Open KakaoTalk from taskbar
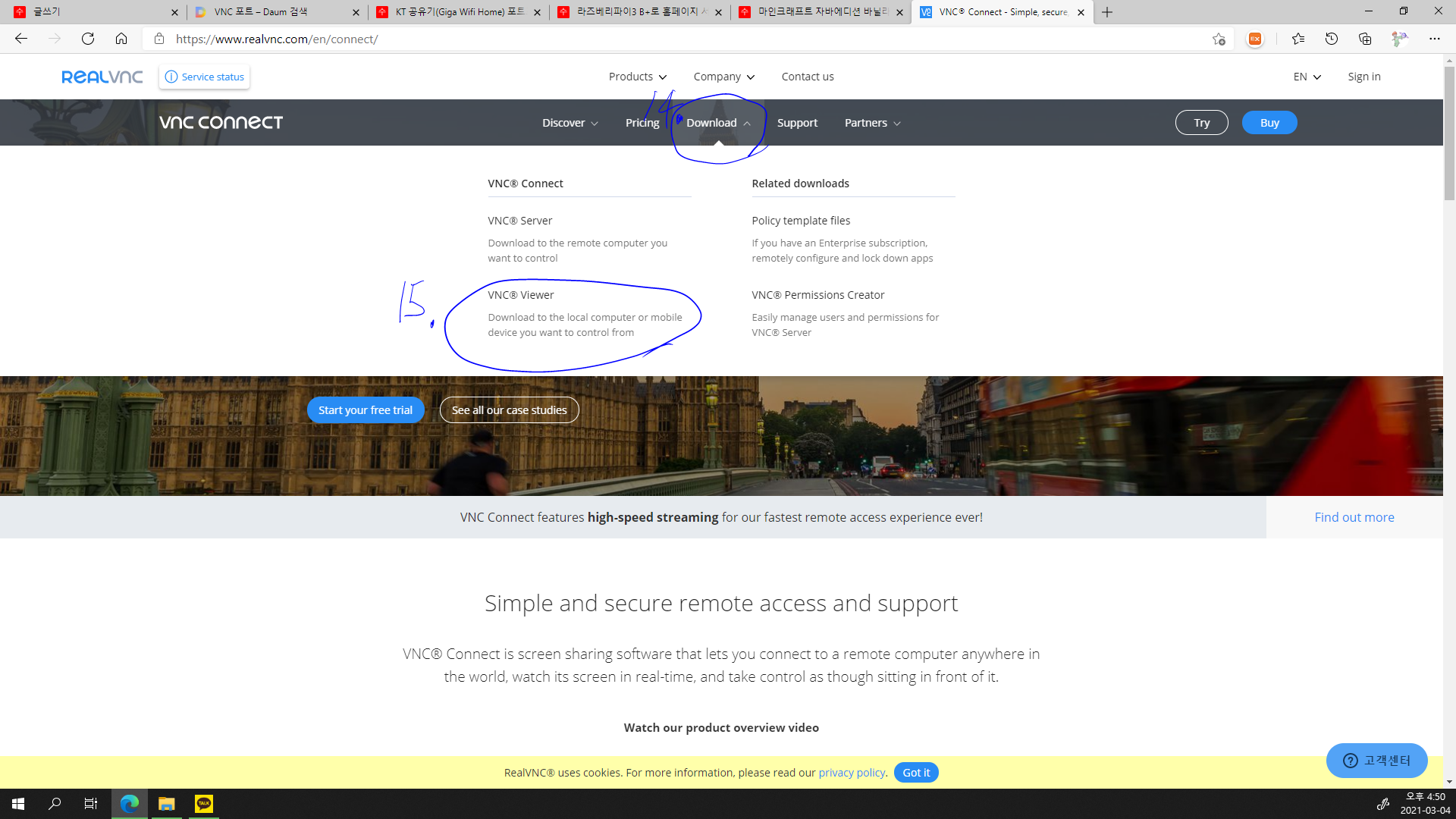1456x819 pixels. [x=203, y=804]
